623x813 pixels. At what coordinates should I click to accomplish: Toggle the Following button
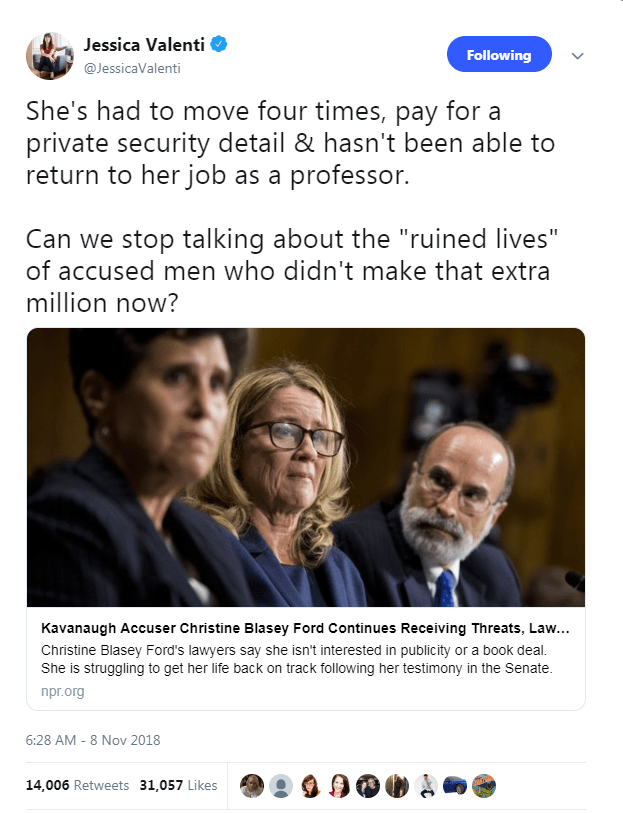498,55
